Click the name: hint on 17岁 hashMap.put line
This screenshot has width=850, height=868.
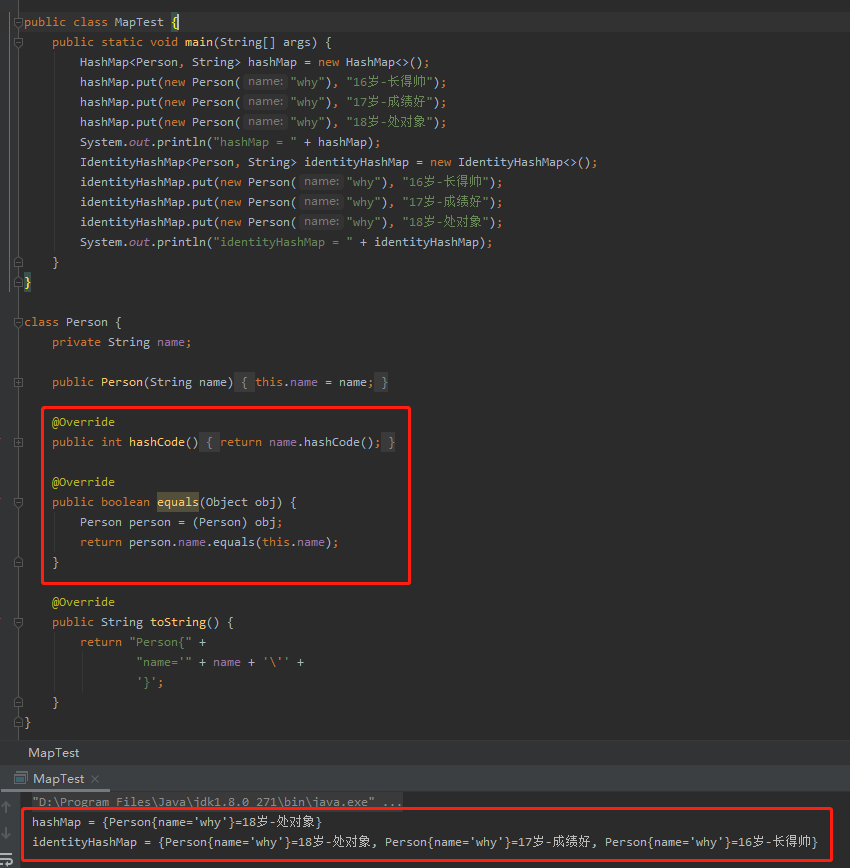[x=265, y=102]
